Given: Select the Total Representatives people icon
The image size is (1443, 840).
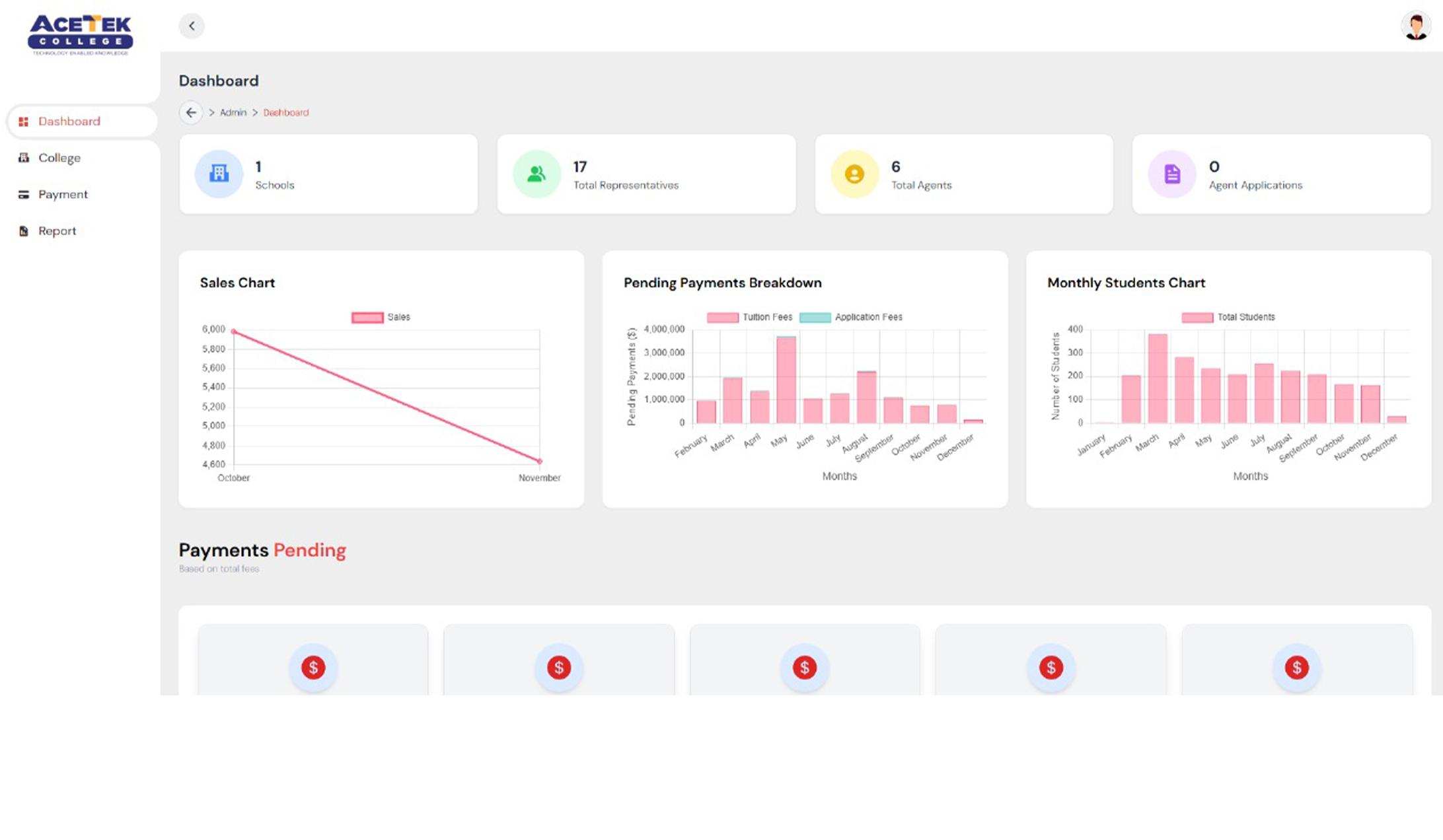Looking at the screenshot, I should [536, 174].
